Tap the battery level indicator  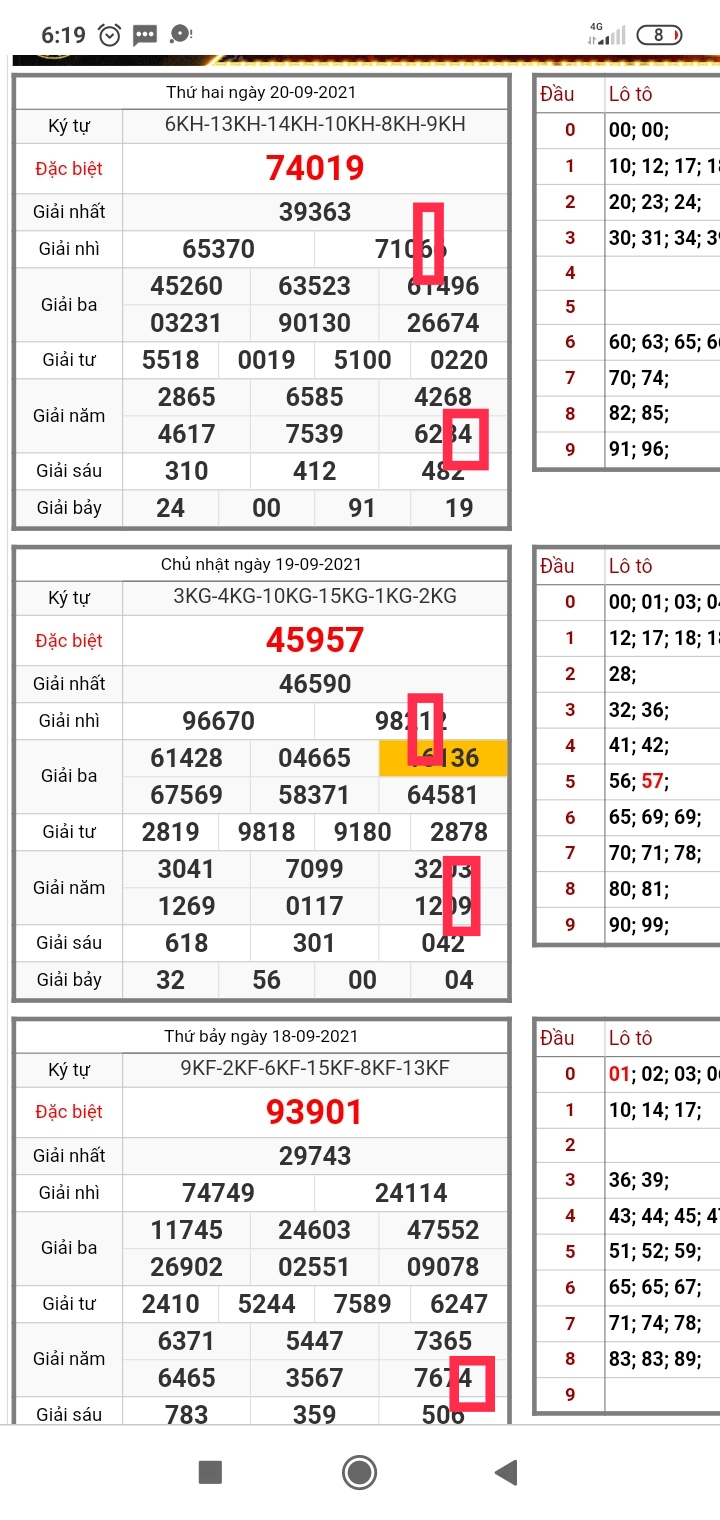click(659, 34)
